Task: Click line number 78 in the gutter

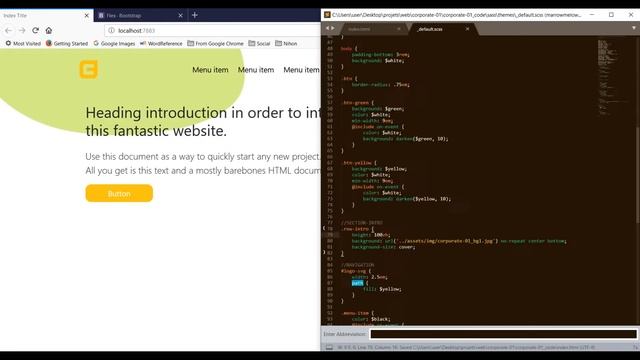Action: (x=330, y=229)
